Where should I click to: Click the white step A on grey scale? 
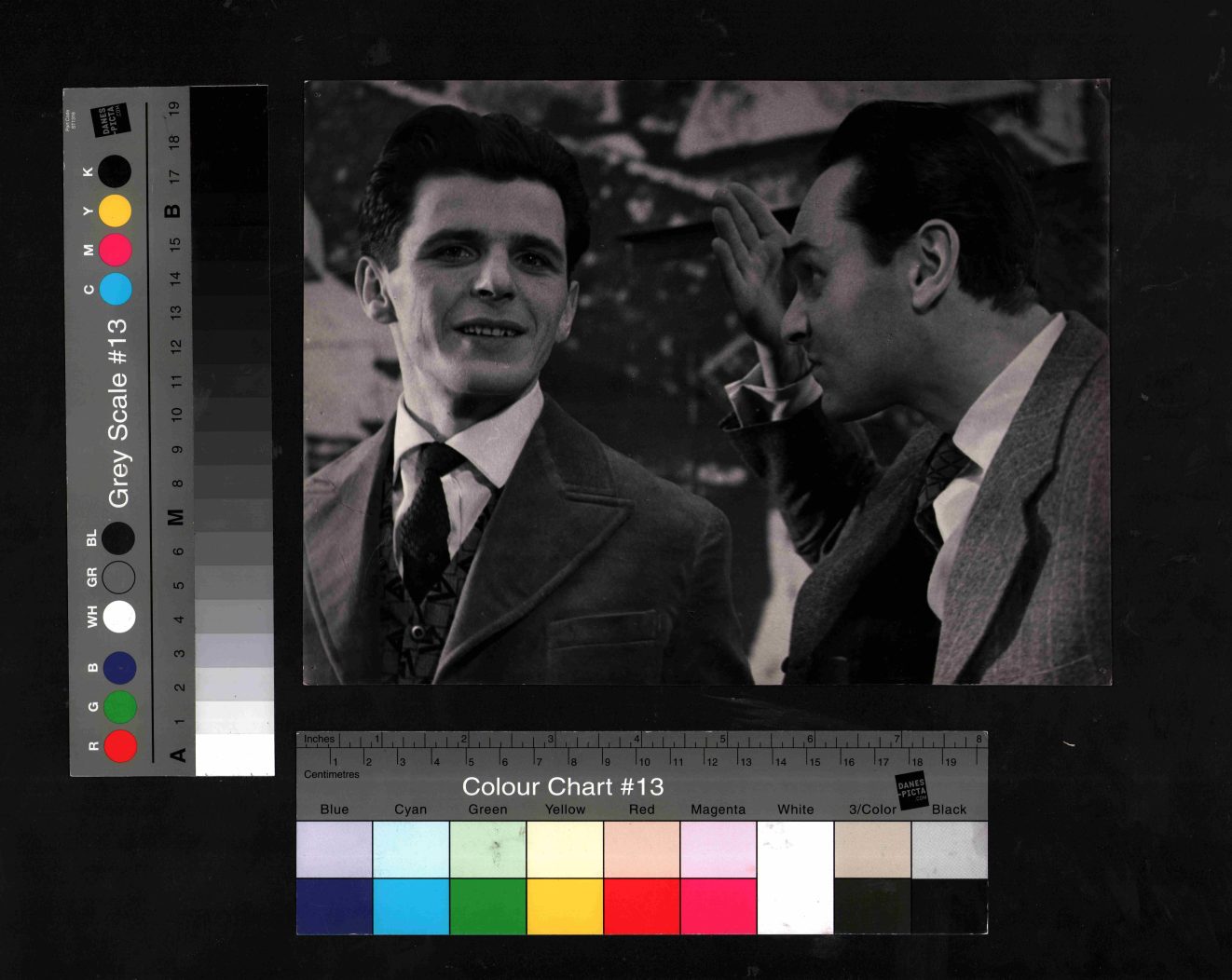click(x=235, y=754)
